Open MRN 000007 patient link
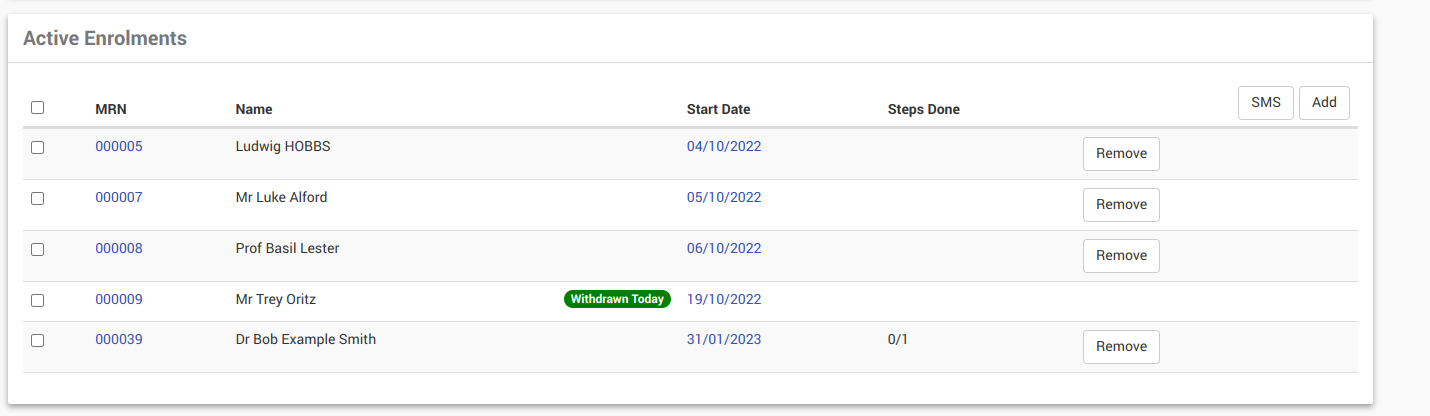The width and height of the screenshot is (1430, 416). (119, 197)
